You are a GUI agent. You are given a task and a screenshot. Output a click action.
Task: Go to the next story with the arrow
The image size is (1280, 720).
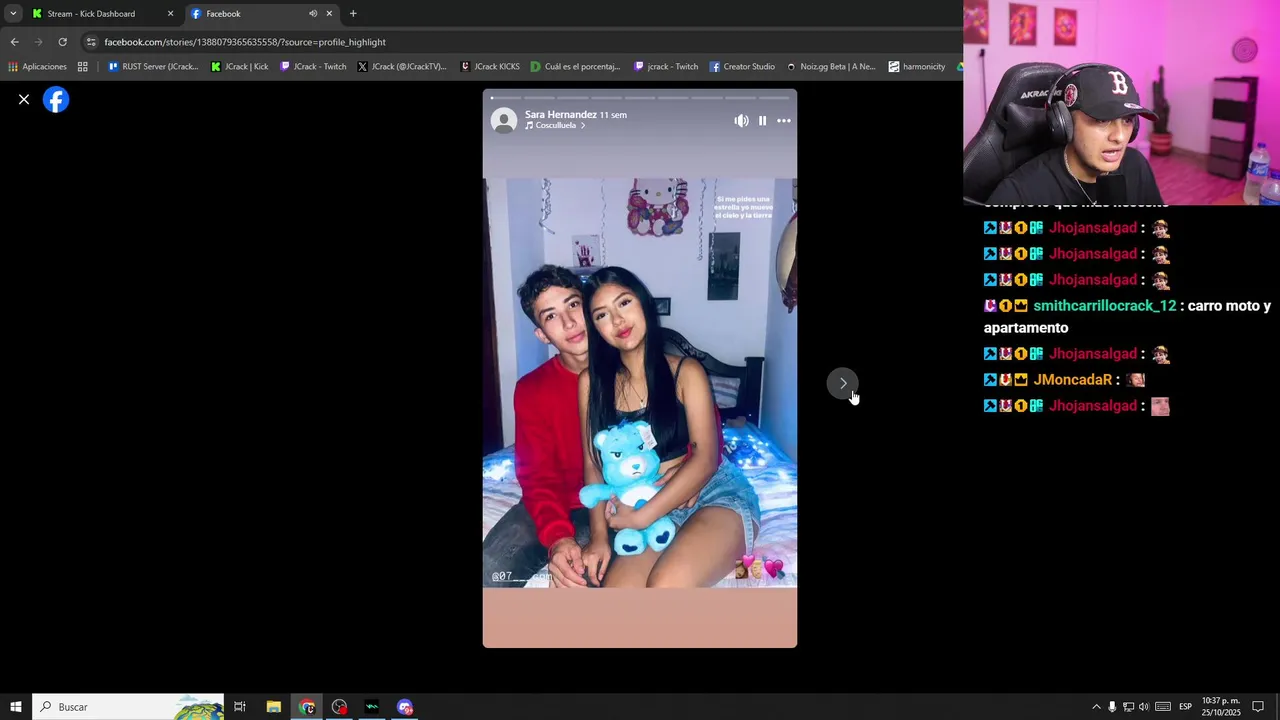point(843,383)
